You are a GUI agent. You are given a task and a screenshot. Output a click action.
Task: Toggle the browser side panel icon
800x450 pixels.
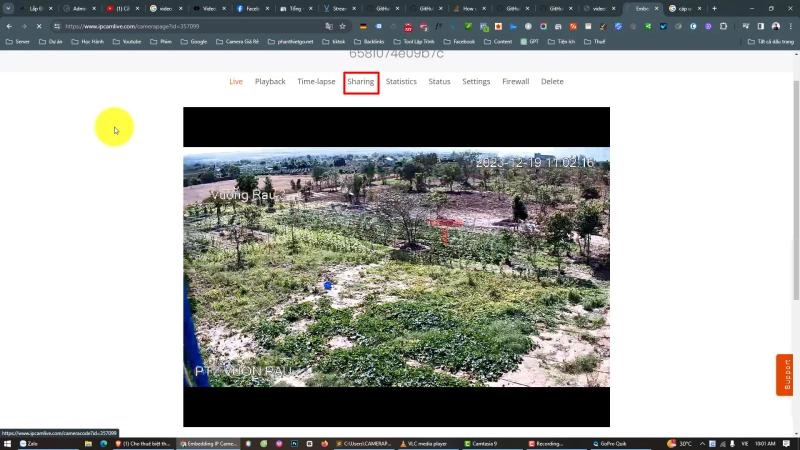tap(761, 26)
